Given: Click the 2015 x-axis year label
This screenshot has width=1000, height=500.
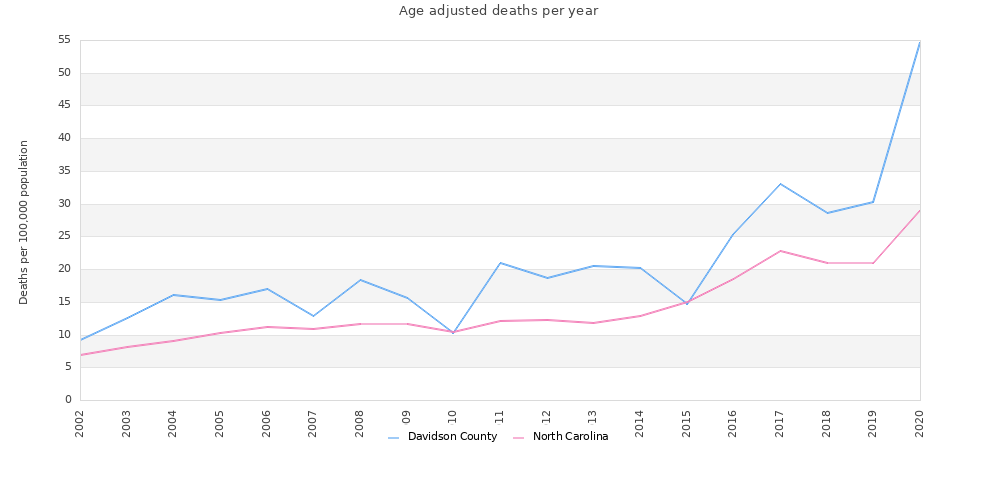Looking at the screenshot, I should (687, 422).
